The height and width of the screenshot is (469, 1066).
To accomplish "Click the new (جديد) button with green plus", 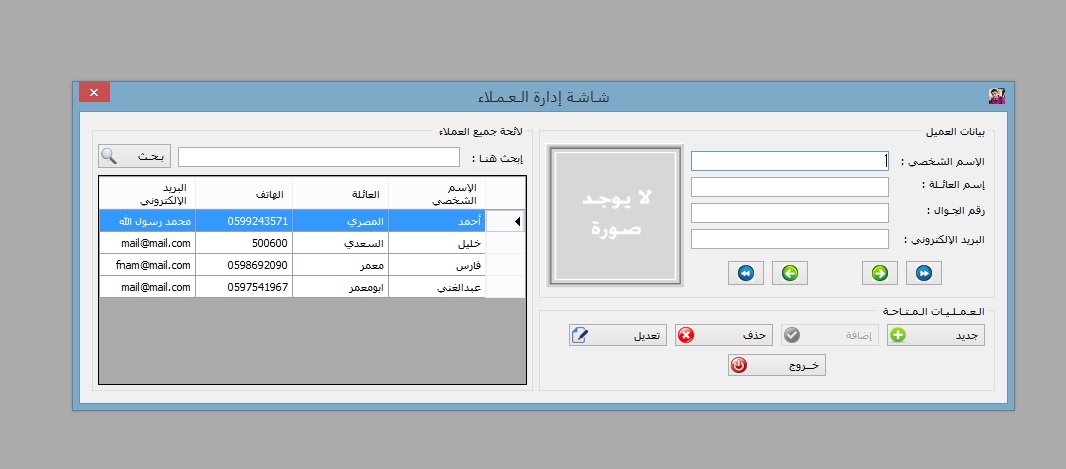I will point(935,335).
